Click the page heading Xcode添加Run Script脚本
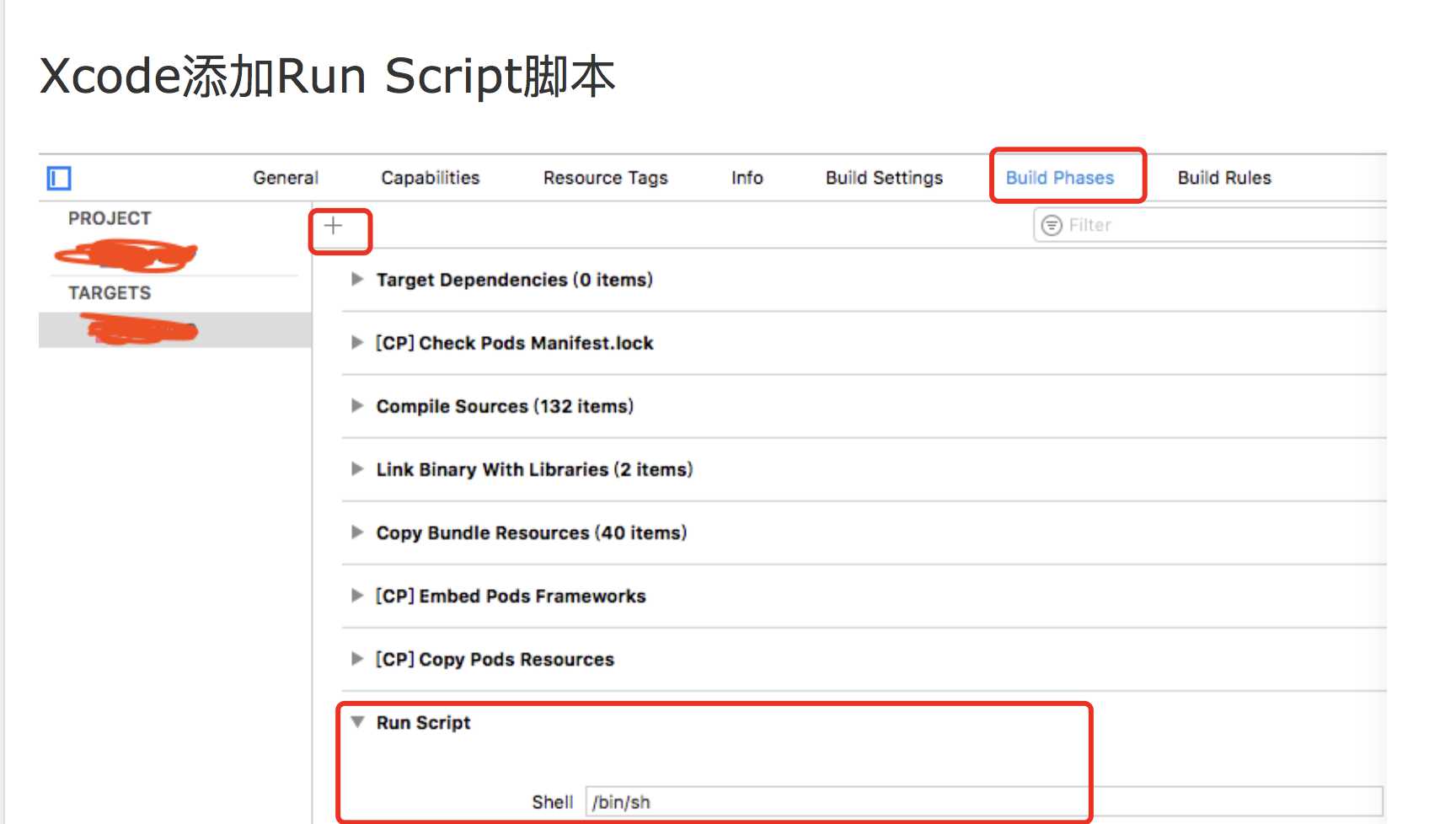 pos(328,76)
